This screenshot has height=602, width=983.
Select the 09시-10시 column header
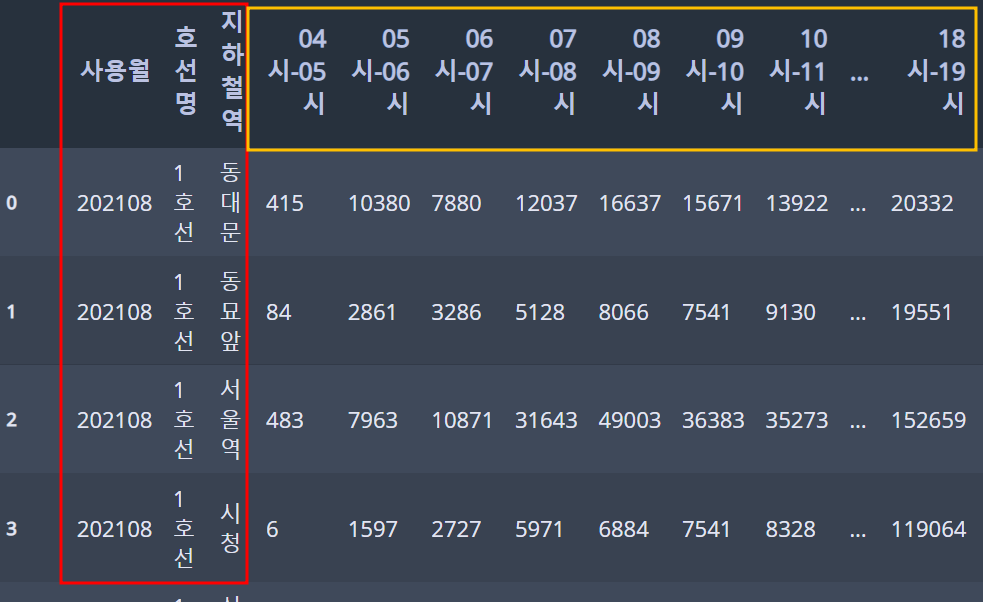(715, 71)
